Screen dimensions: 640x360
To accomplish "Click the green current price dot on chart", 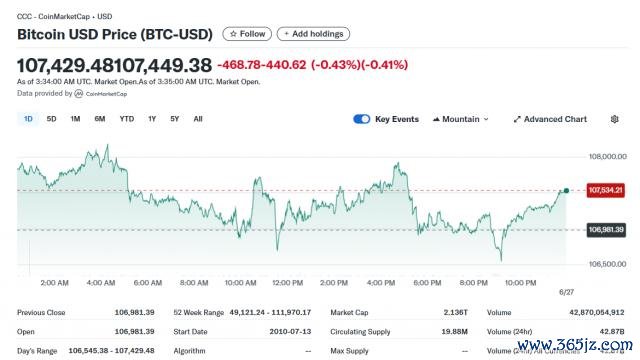I will click(x=567, y=191).
